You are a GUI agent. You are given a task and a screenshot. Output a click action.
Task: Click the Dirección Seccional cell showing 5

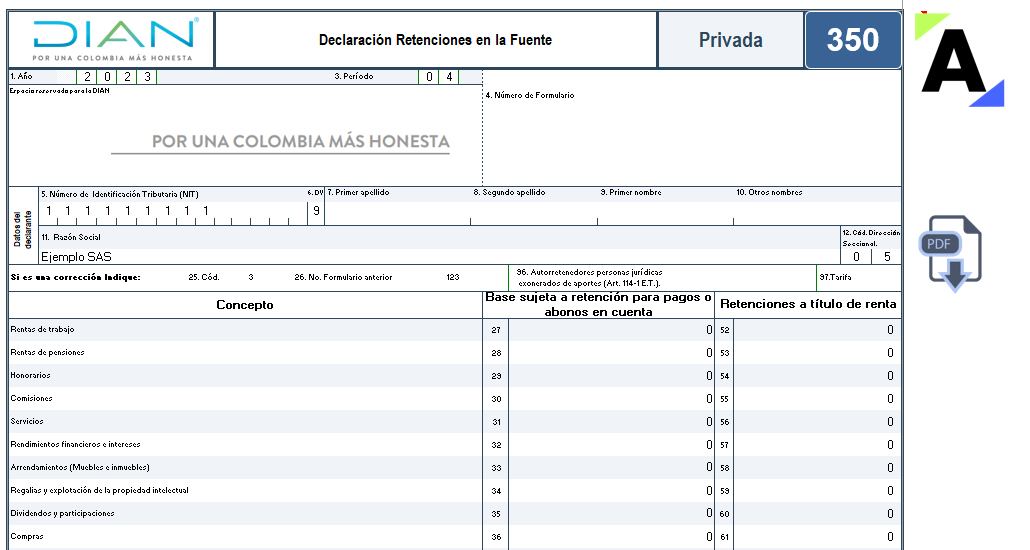[887, 257]
